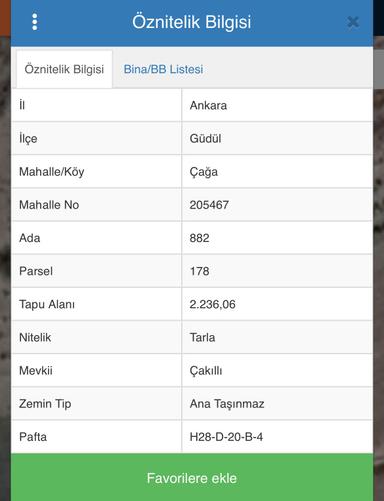Select the Pafta value H28-D-20-B-4
Viewport: 384px width, 501px height.
[226, 437]
